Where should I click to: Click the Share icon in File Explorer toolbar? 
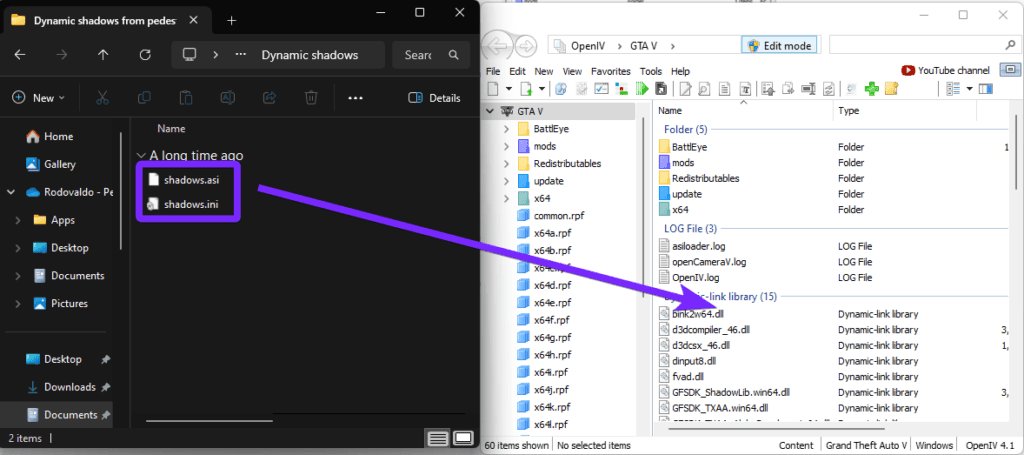[x=269, y=98]
